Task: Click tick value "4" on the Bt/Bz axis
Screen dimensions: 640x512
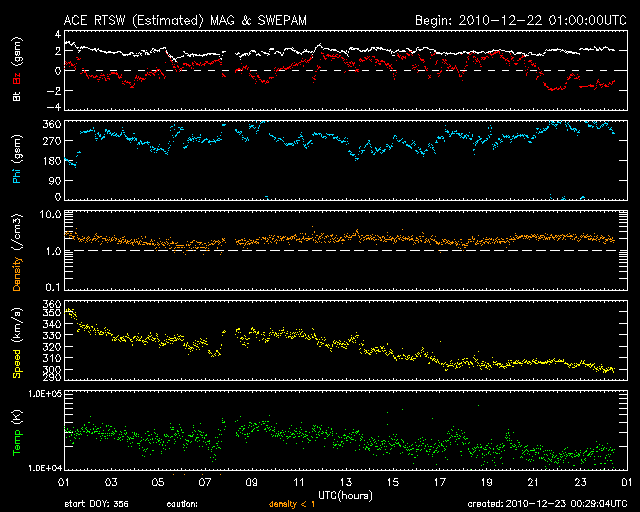Action: point(57,34)
